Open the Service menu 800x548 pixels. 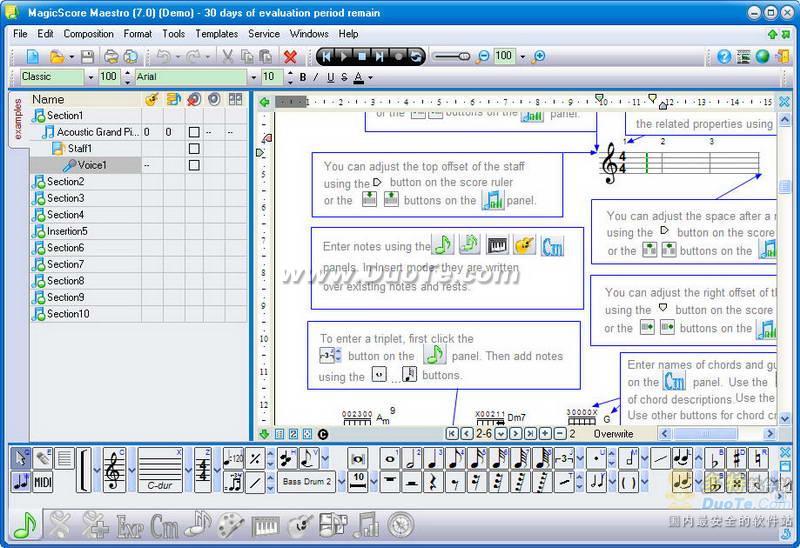tap(264, 34)
